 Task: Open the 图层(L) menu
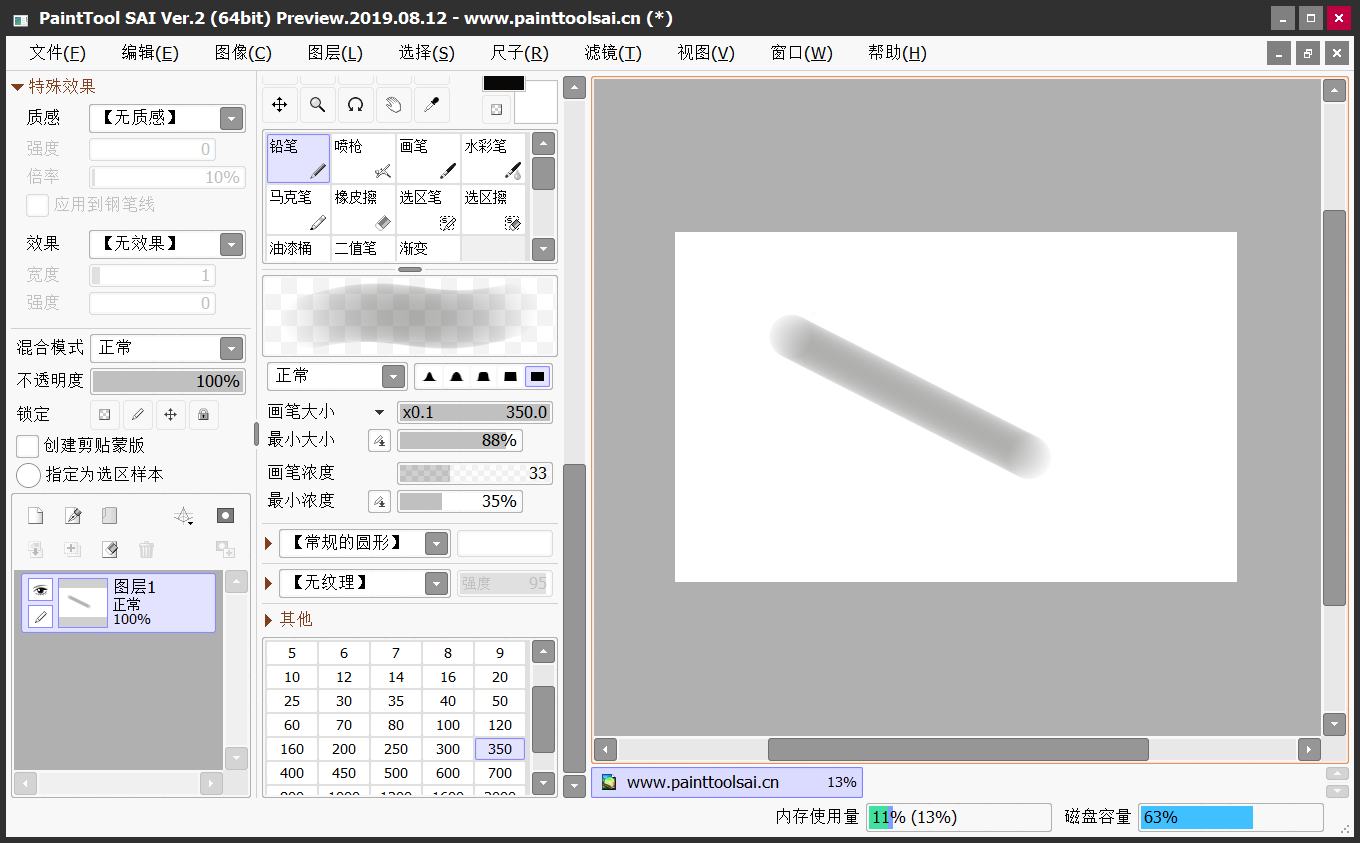(335, 53)
